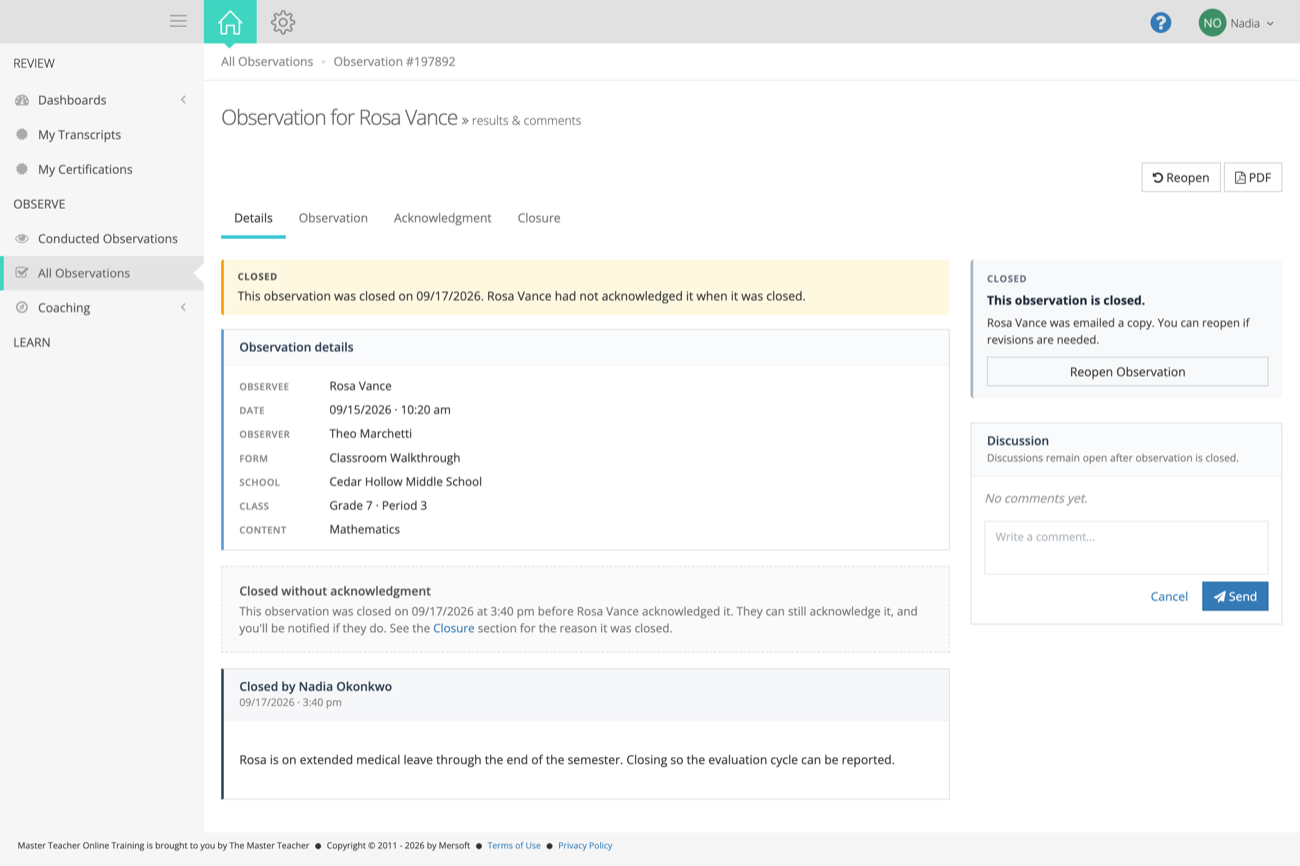Click the Write a comment field
This screenshot has width=1300, height=866.
[x=1126, y=547]
